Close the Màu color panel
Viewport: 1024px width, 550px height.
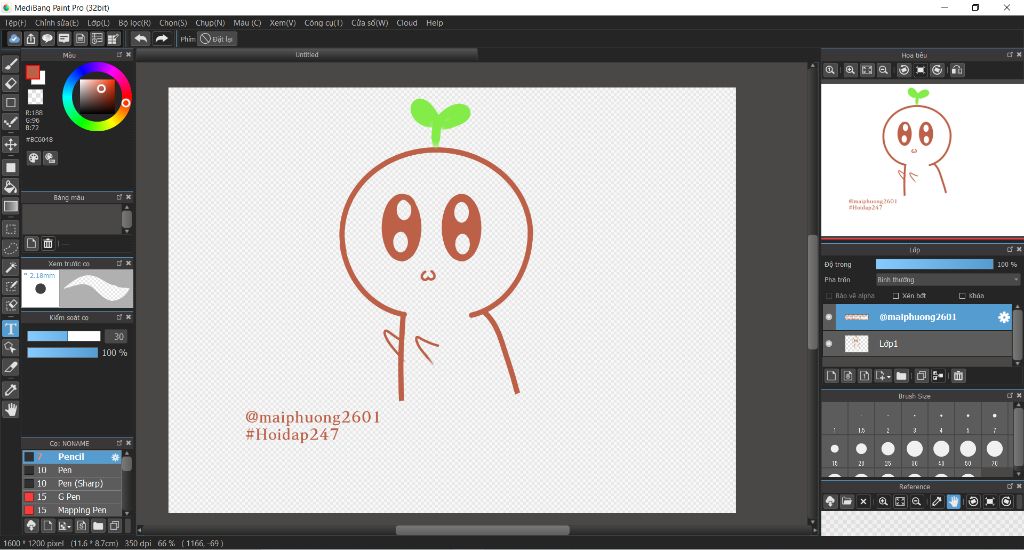point(129,55)
